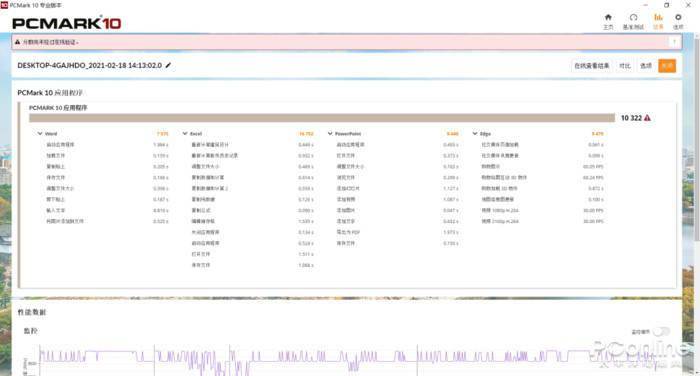Toggle the monitoring details switch
Screen dimensions: 700x376
662,331
